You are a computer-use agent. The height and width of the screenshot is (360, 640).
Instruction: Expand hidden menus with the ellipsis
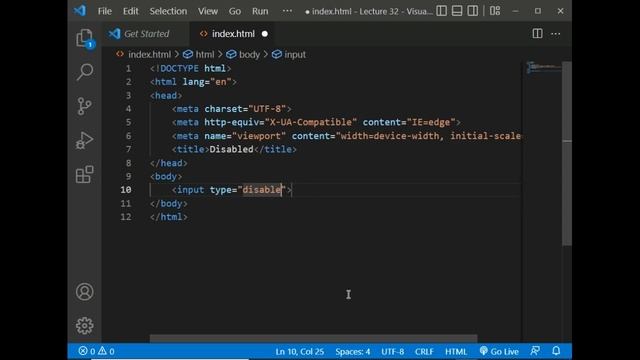pos(287,11)
